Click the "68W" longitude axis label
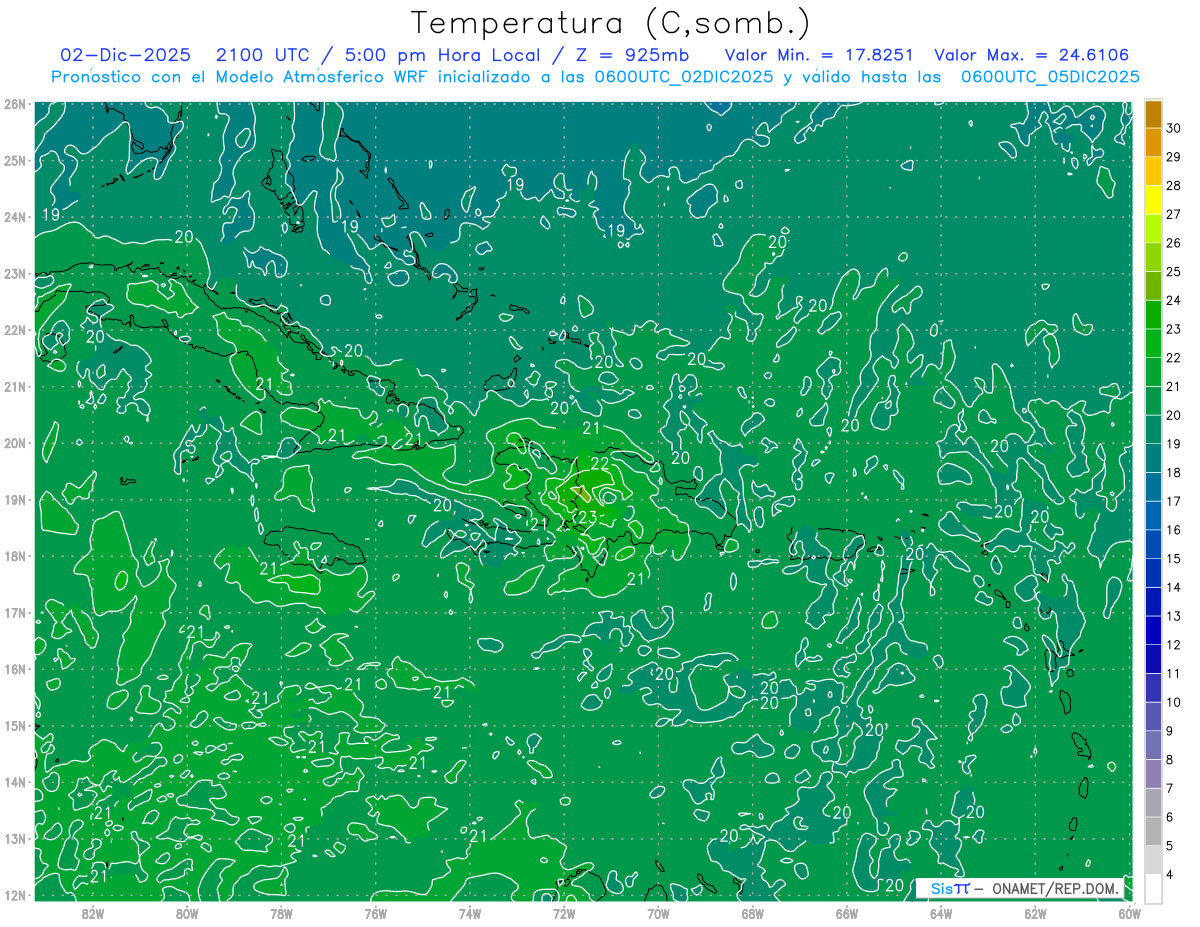The height and width of the screenshot is (927, 1200). (752, 913)
